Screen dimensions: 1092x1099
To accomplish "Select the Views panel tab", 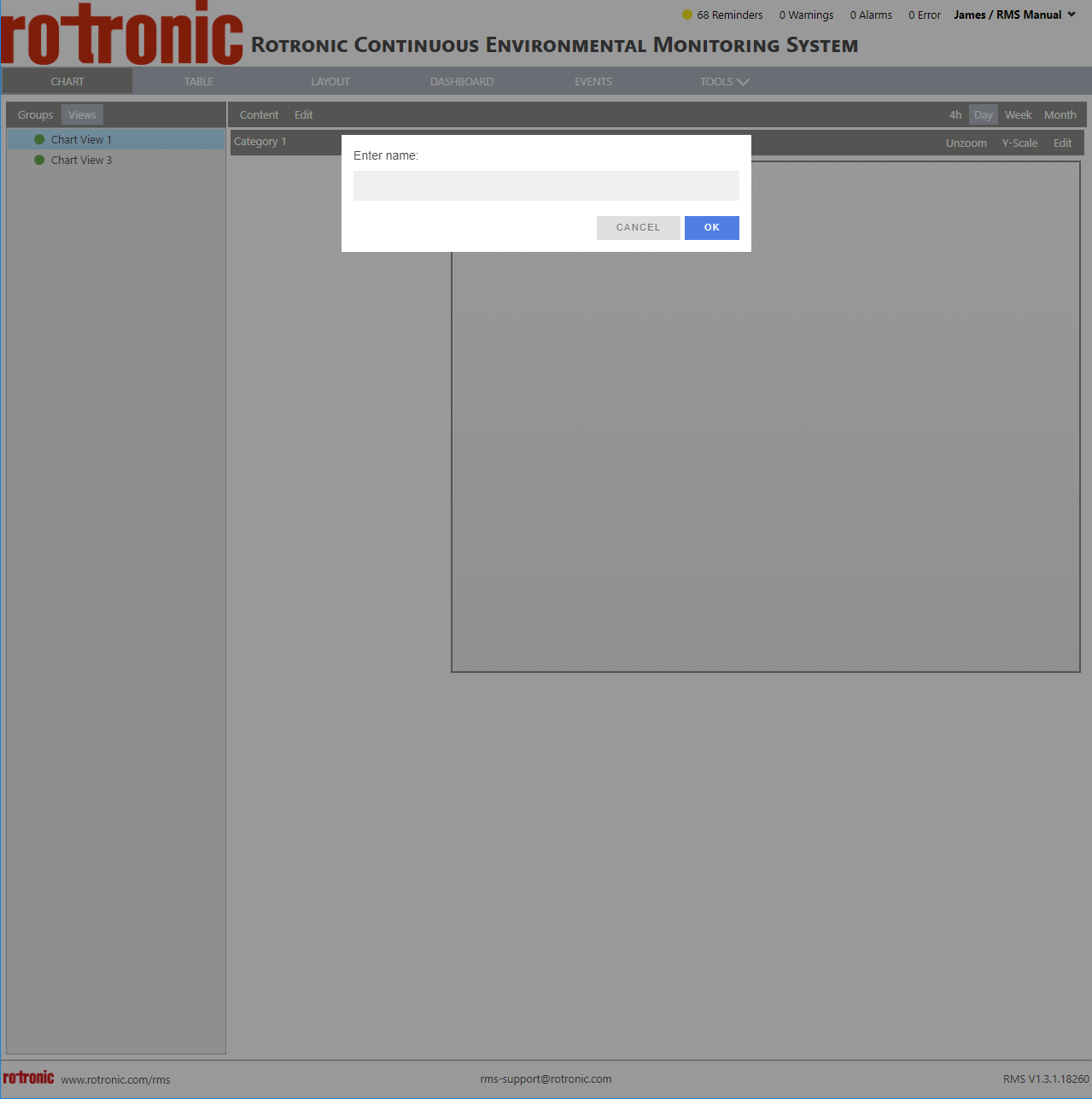I will pos(82,115).
